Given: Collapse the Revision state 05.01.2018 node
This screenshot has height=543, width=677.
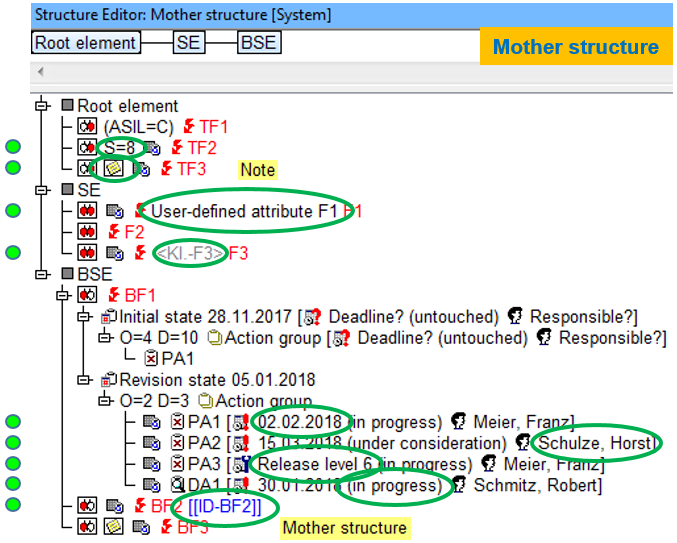Looking at the screenshot, I should point(84,380).
